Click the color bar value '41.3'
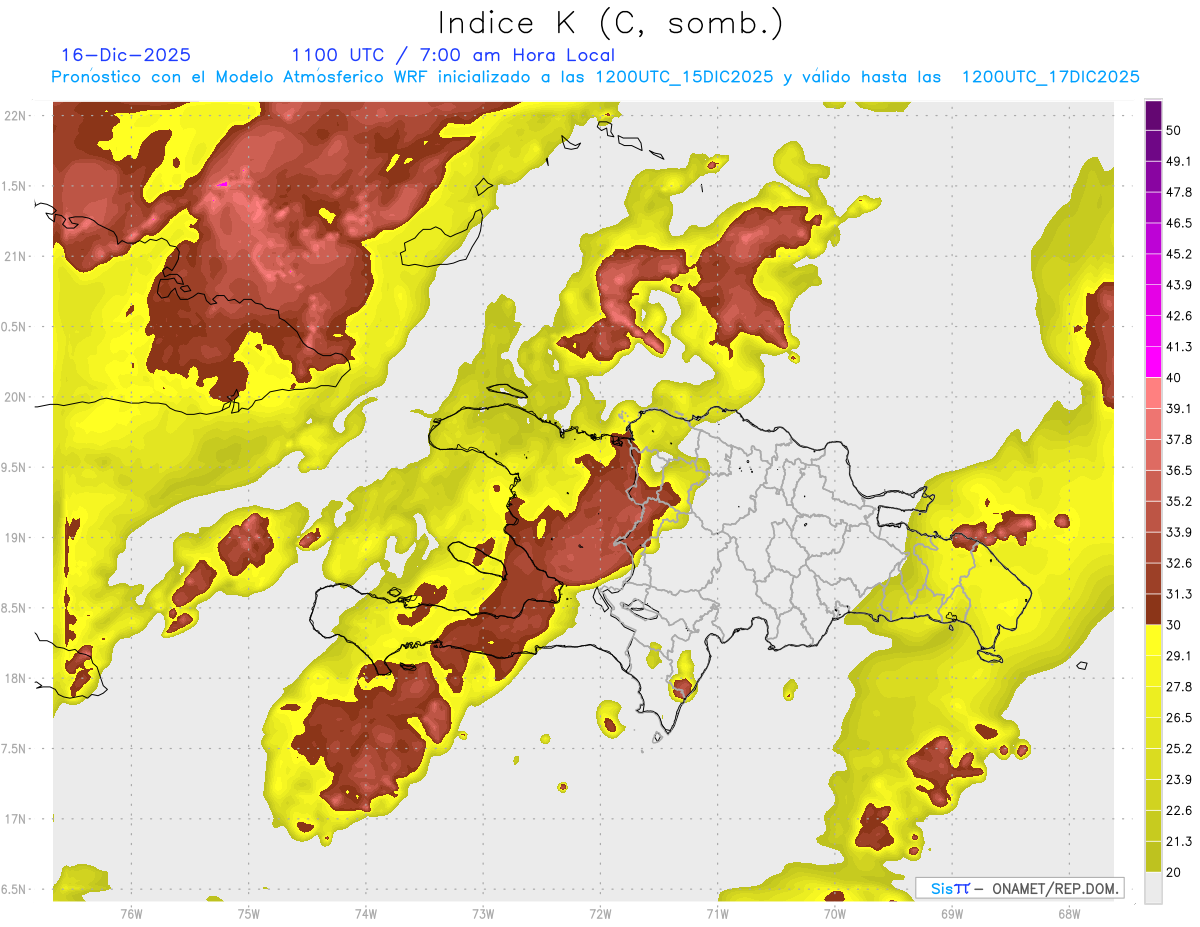This screenshot has height=927, width=1200. point(1179,347)
